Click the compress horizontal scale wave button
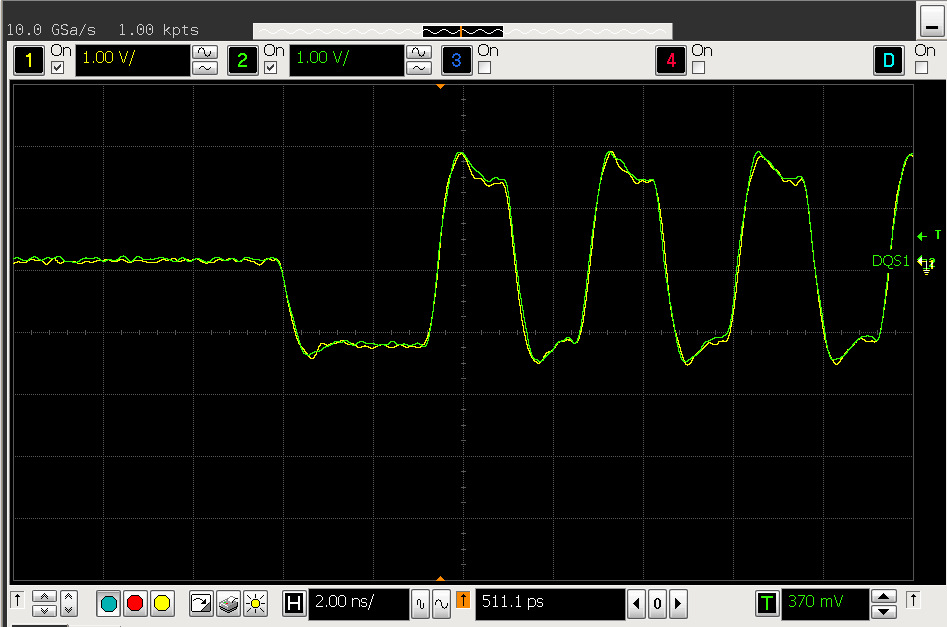 [420, 604]
